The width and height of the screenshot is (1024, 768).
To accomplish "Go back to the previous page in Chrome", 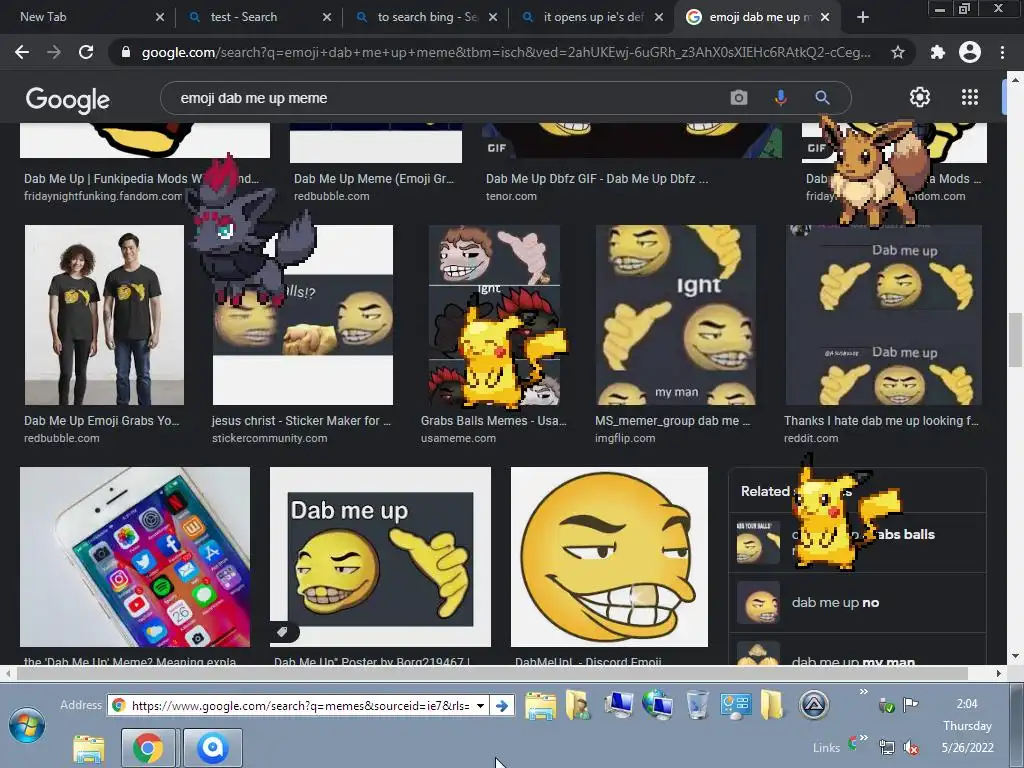I will coord(22,52).
